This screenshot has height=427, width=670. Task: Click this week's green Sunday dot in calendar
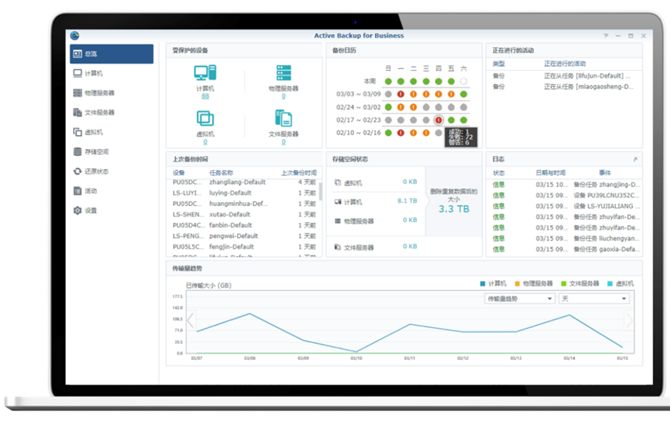pyautogui.click(x=388, y=81)
